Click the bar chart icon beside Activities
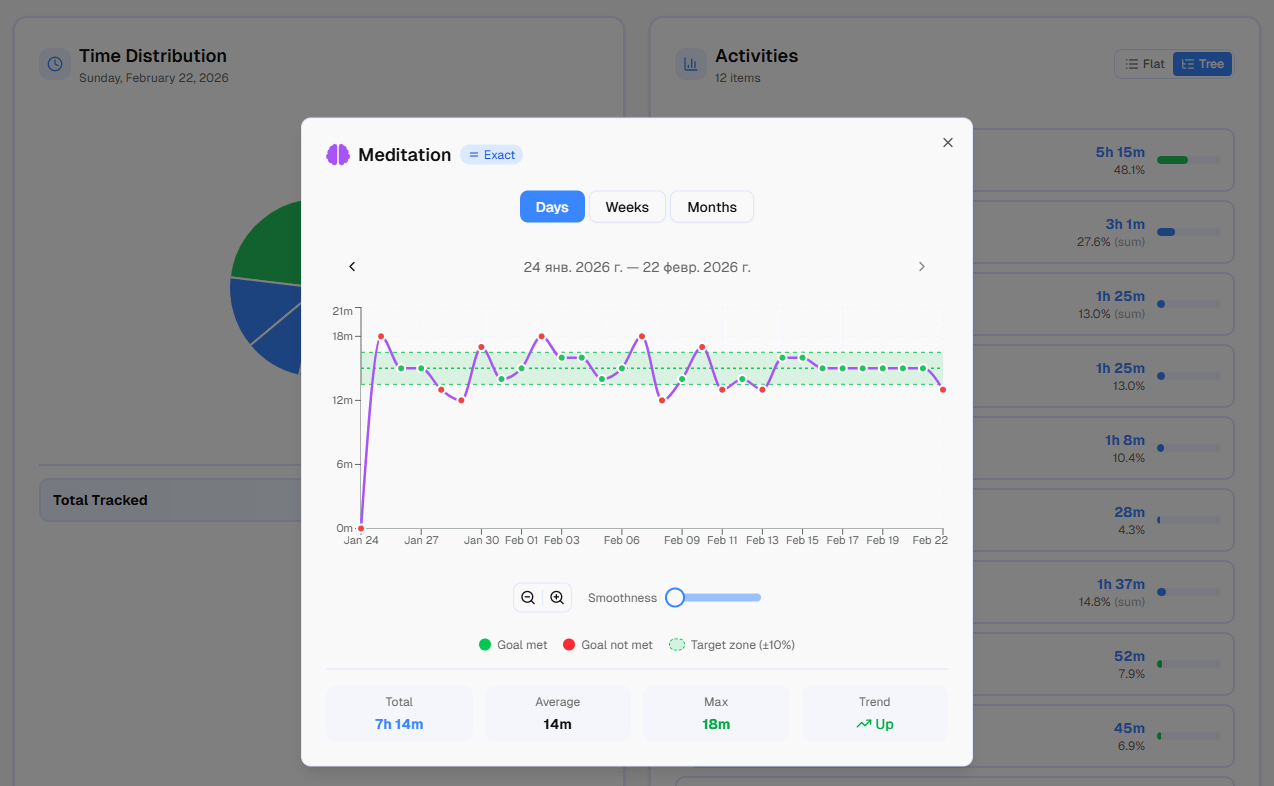The height and width of the screenshot is (786, 1274). [x=690, y=64]
